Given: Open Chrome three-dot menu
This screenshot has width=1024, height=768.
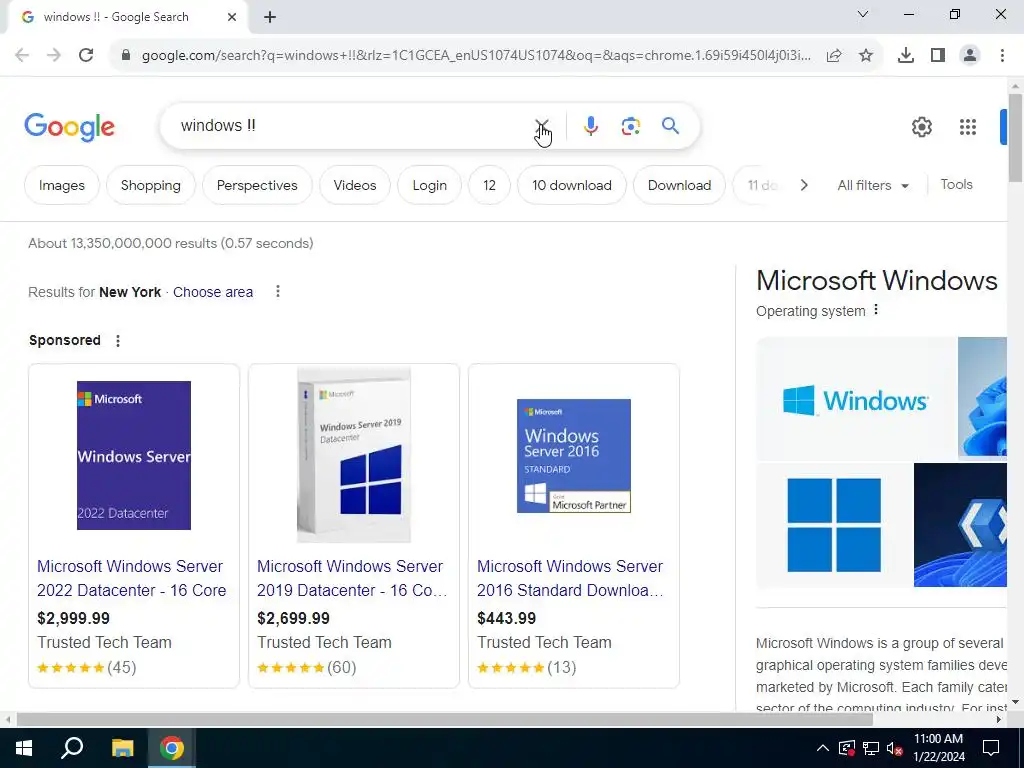Looking at the screenshot, I should tap(1002, 56).
